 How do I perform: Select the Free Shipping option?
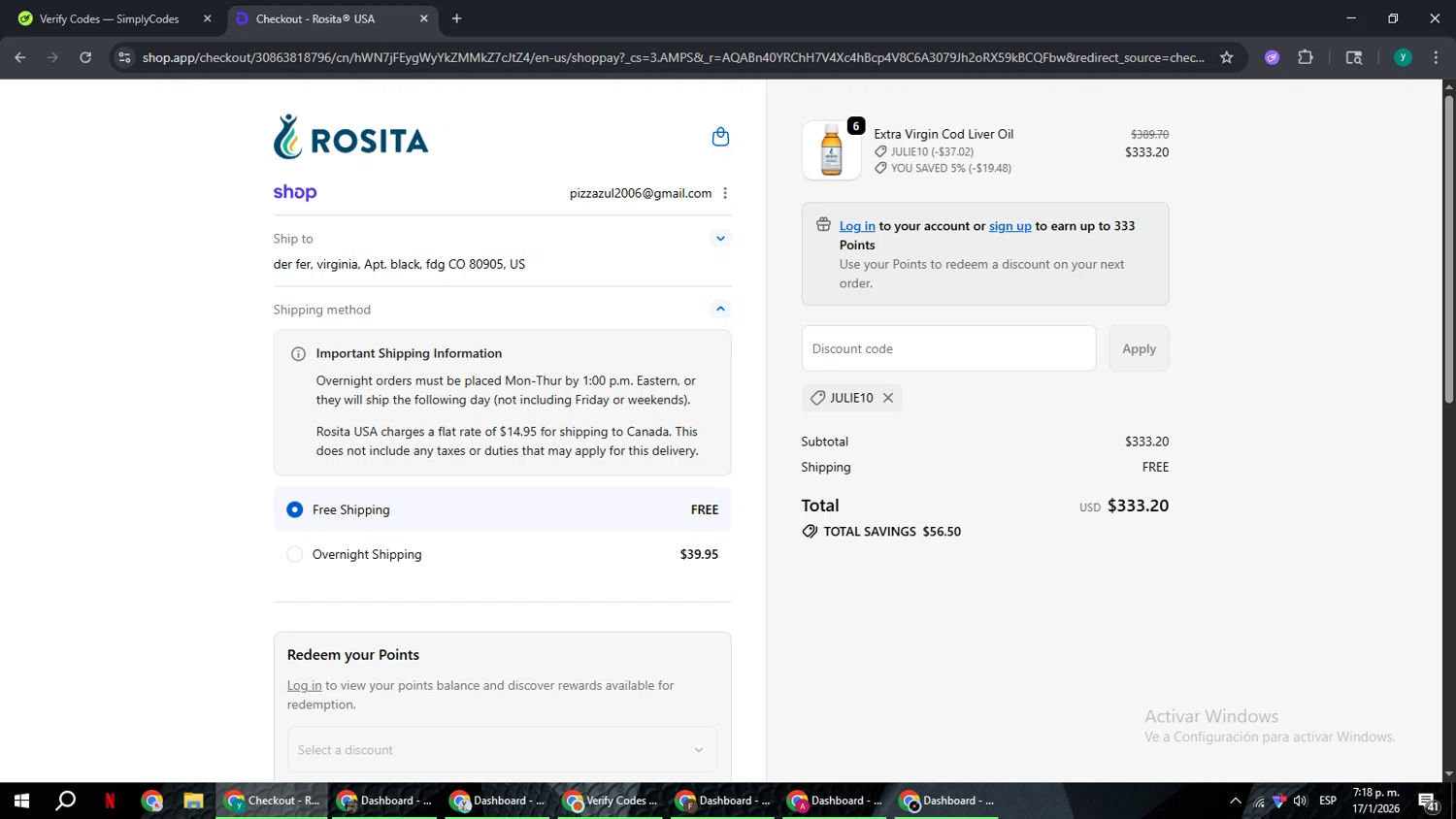click(502, 509)
